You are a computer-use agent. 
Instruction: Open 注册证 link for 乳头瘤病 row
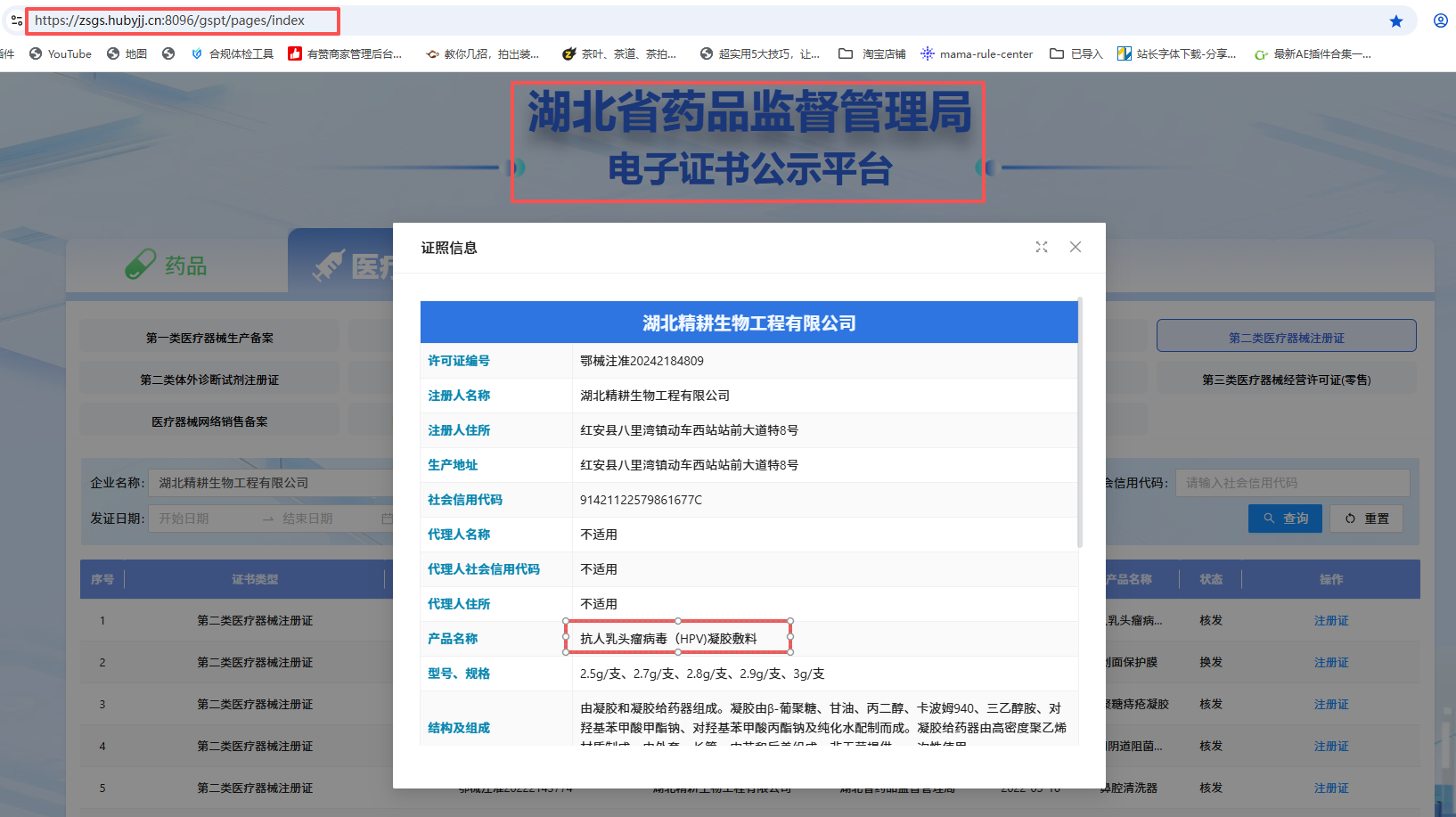coord(1331,620)
